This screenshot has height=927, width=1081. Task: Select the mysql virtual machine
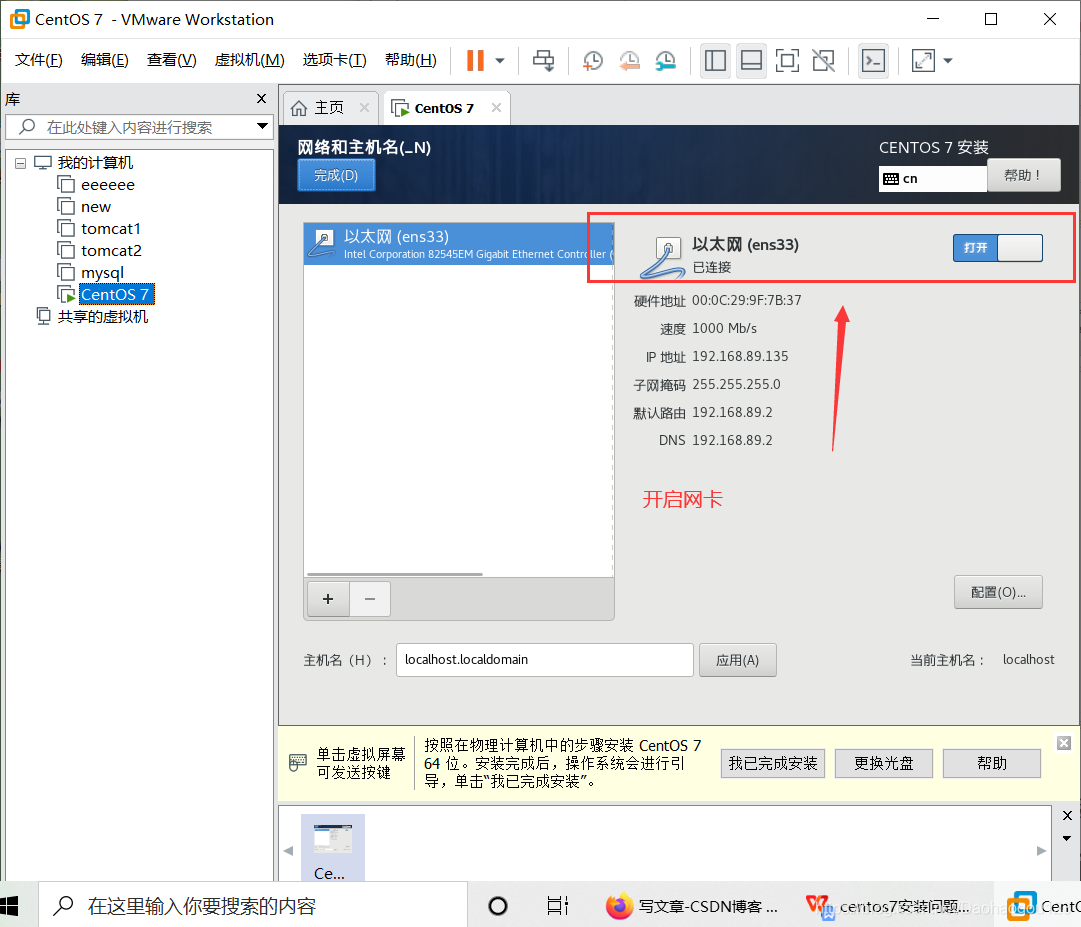(x=102, y=273)
